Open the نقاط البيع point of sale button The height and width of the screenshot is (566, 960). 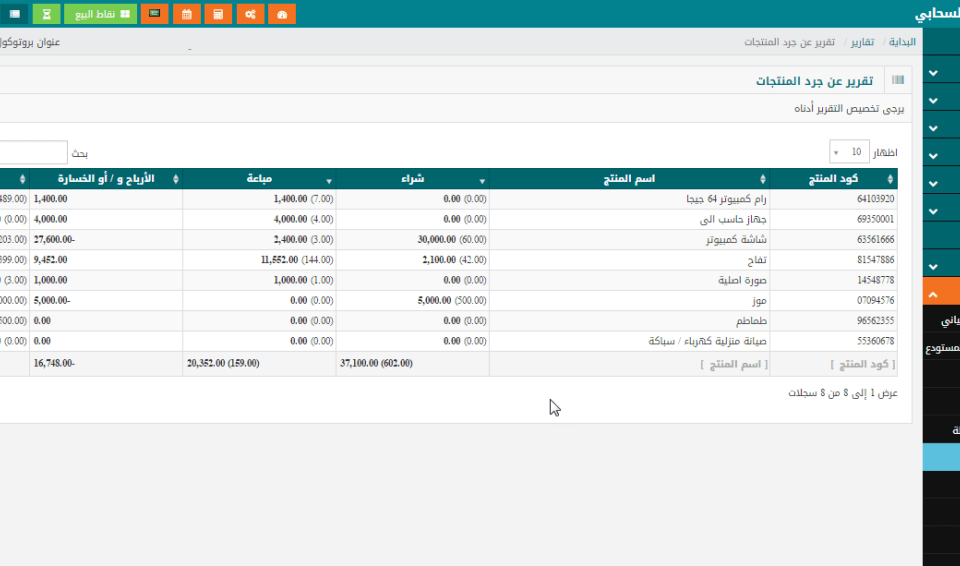[x=101, y=14]
